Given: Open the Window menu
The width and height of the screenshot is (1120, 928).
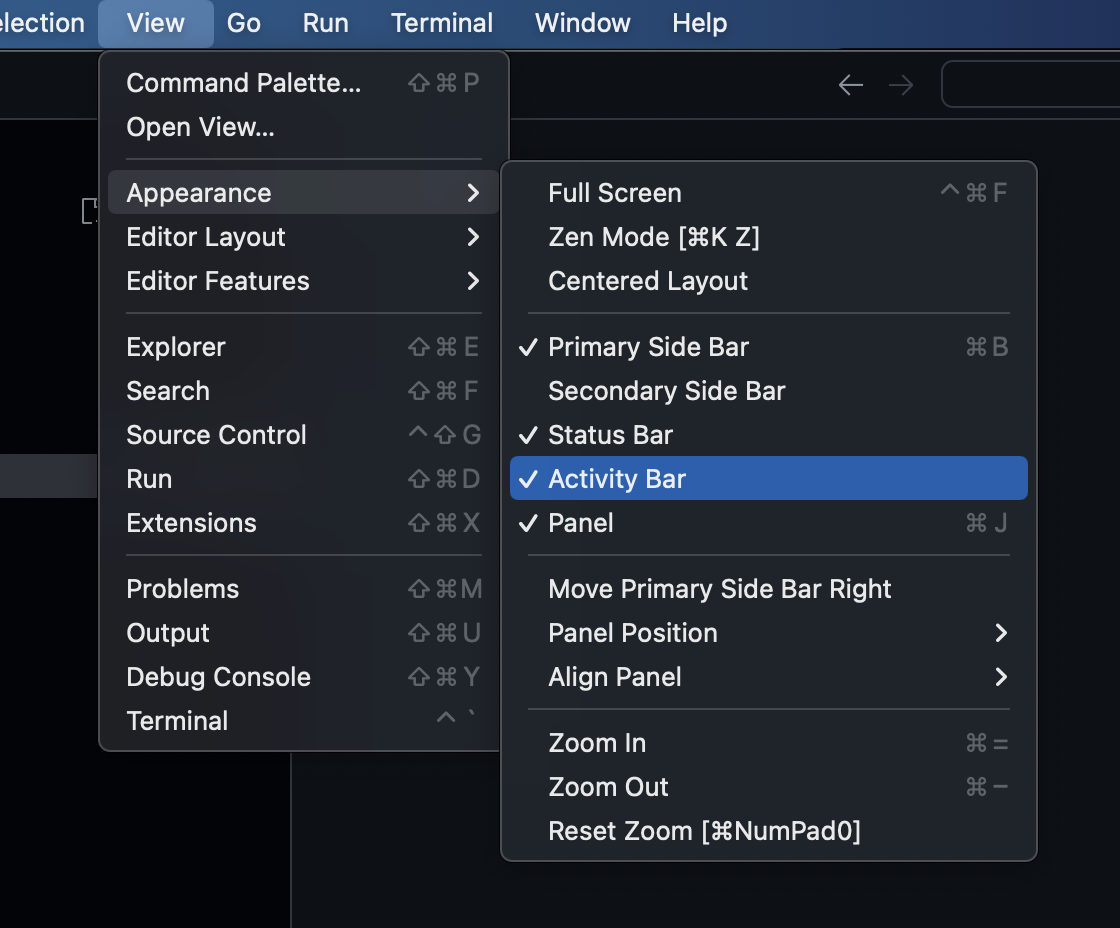Looking at the screenshot, I should pyautogui.click(x=582, y=22).
